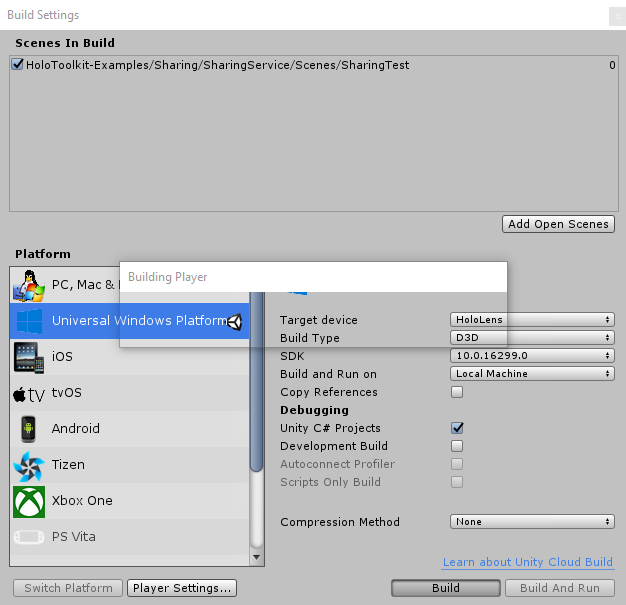Select the Android platform label
Screen dimensions: 626x605
point(76,428)
